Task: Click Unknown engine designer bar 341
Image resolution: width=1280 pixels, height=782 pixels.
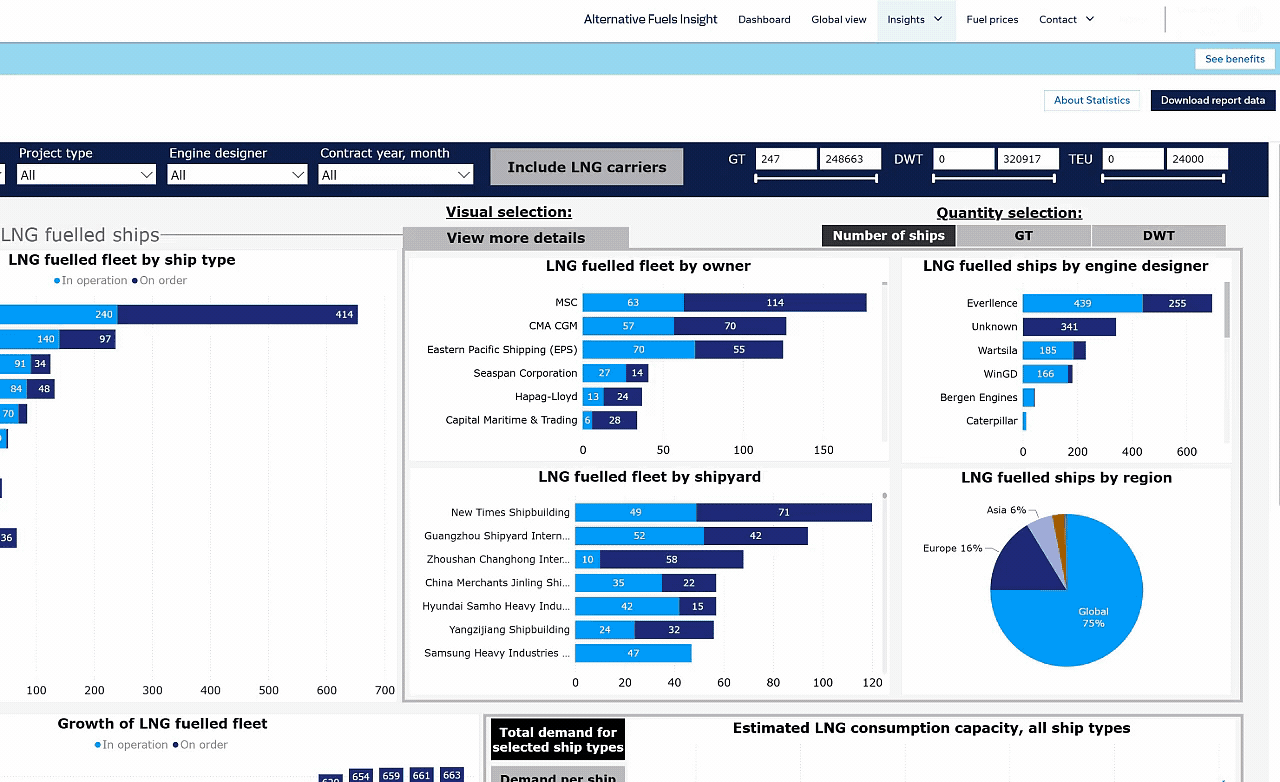Action: pyautogui.click(x=1069, y=327)
